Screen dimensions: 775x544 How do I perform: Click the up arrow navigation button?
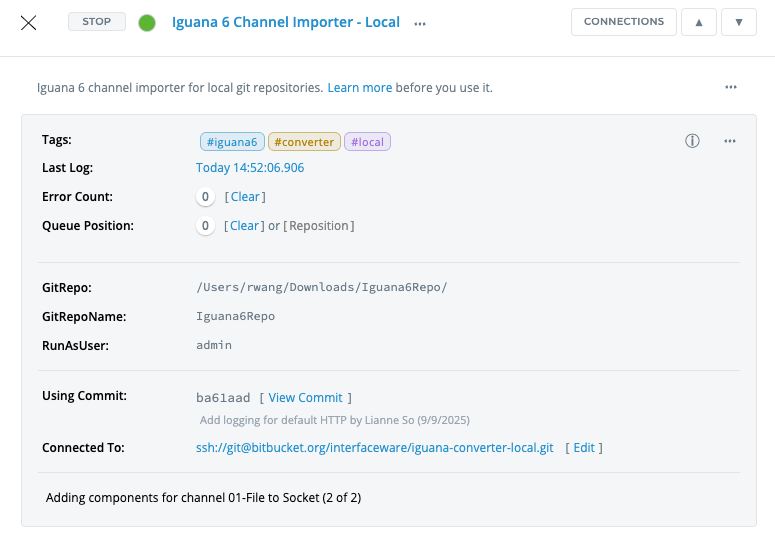pyautogui.click(x=698, y=22)
